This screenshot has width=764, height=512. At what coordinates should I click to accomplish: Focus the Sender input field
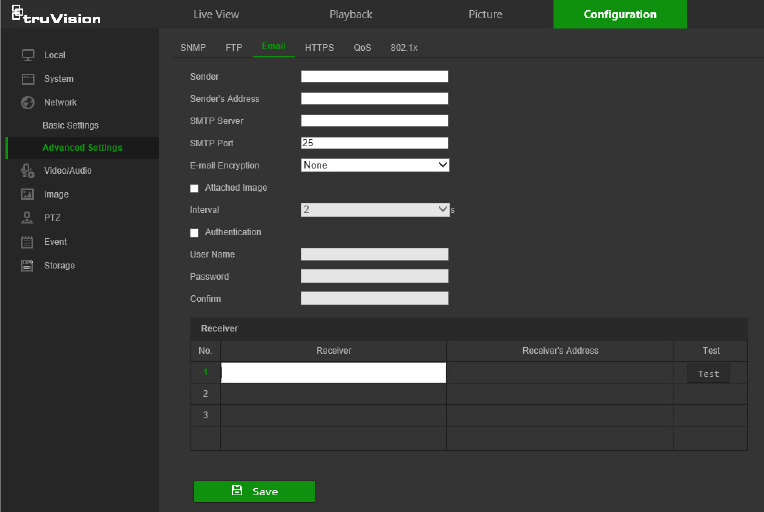click(x=374, y=76)
